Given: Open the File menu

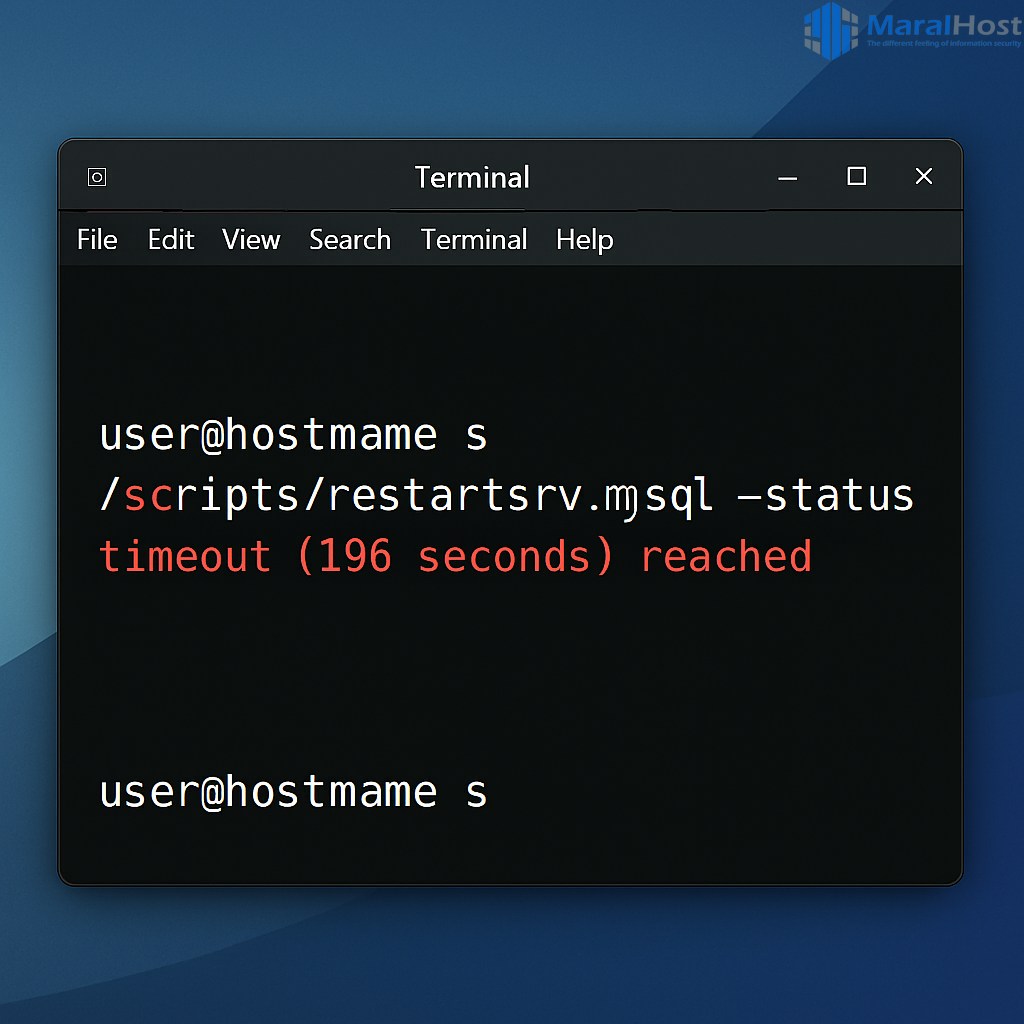Looking at the screenshot, I should [x=96, y=240].
